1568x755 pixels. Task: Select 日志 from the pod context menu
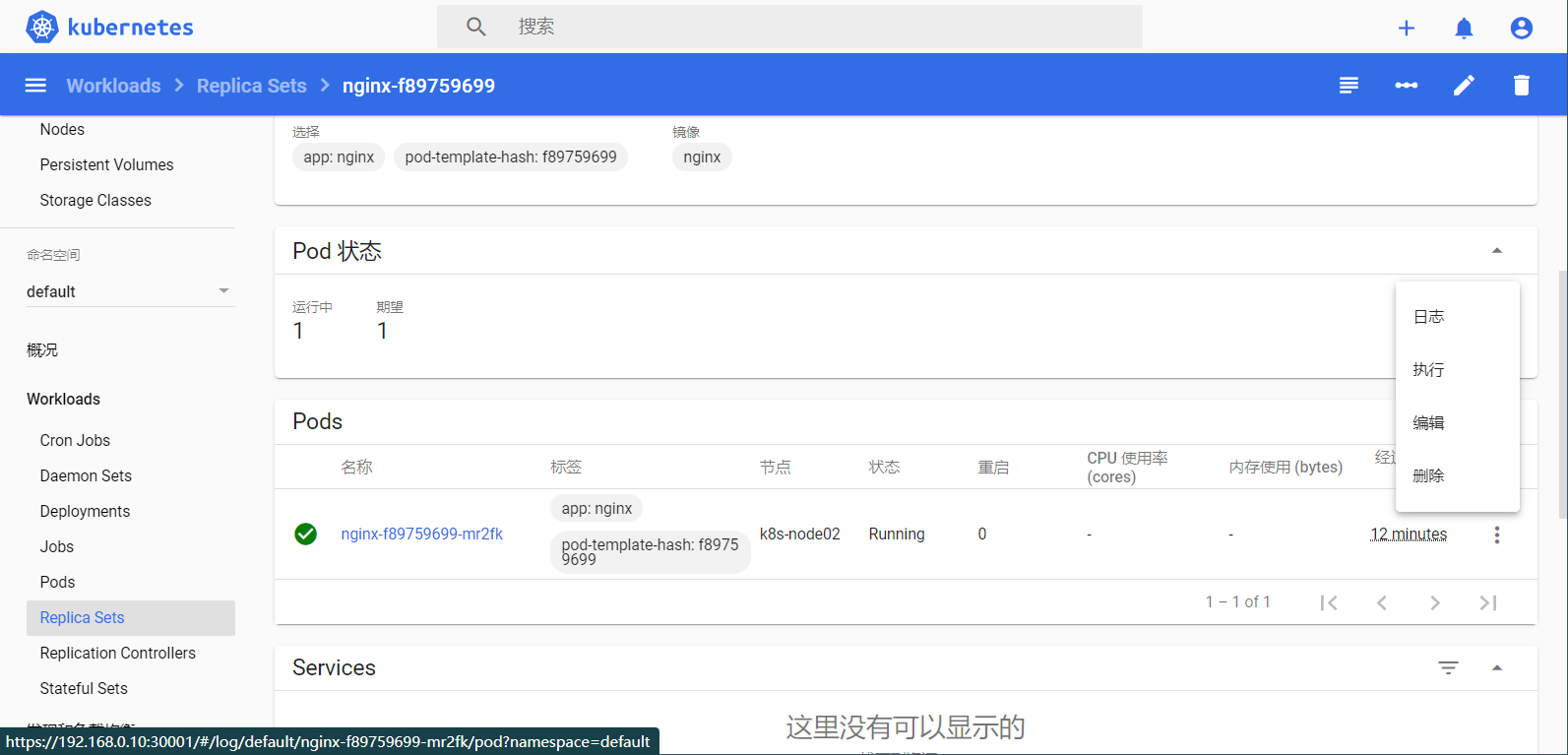[x=1458, y=317]
